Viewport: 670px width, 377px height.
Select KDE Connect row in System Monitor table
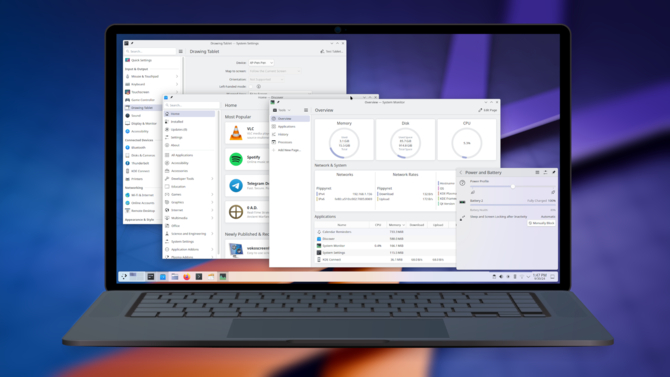coord(385,259)
